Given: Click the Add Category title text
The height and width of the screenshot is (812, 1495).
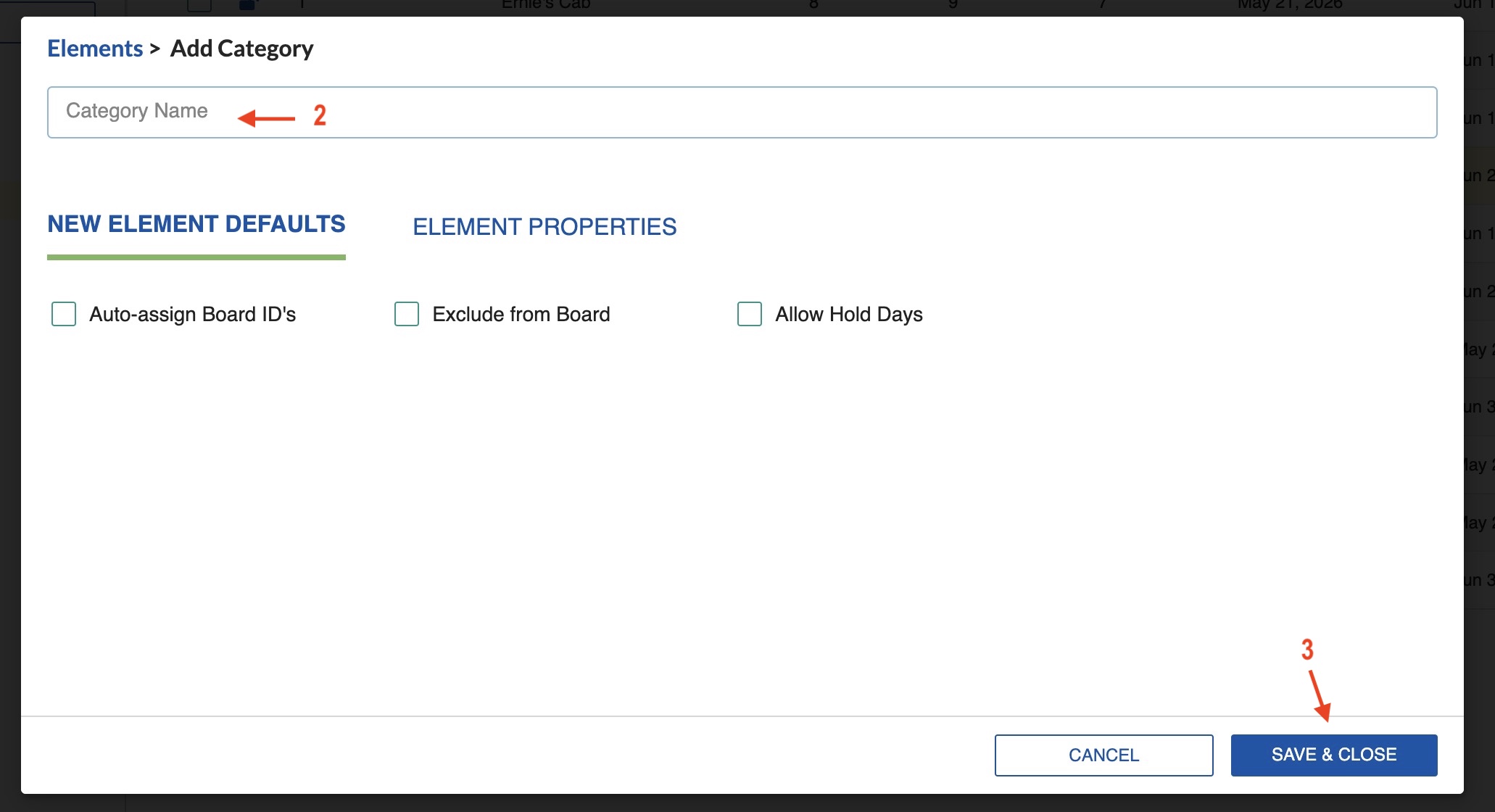Looking at the screenshot, I should [x=241, y=48].
